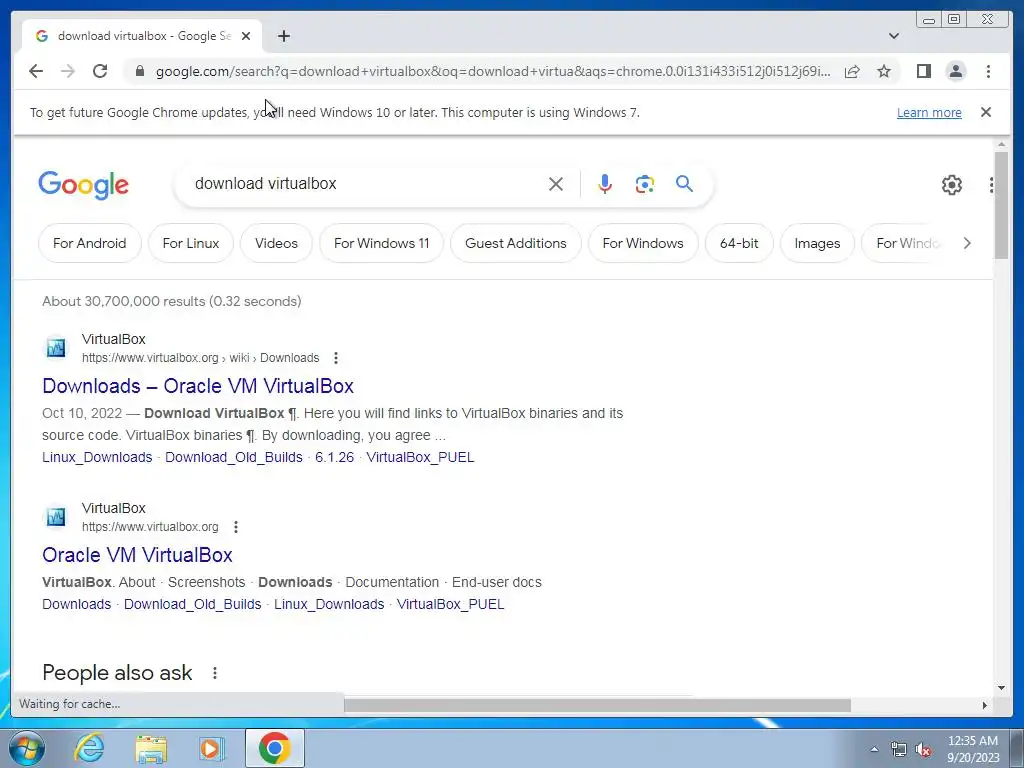The image size is (1024, 768).
Task: Click the Google logo
Action: click(x=84, y=185)
